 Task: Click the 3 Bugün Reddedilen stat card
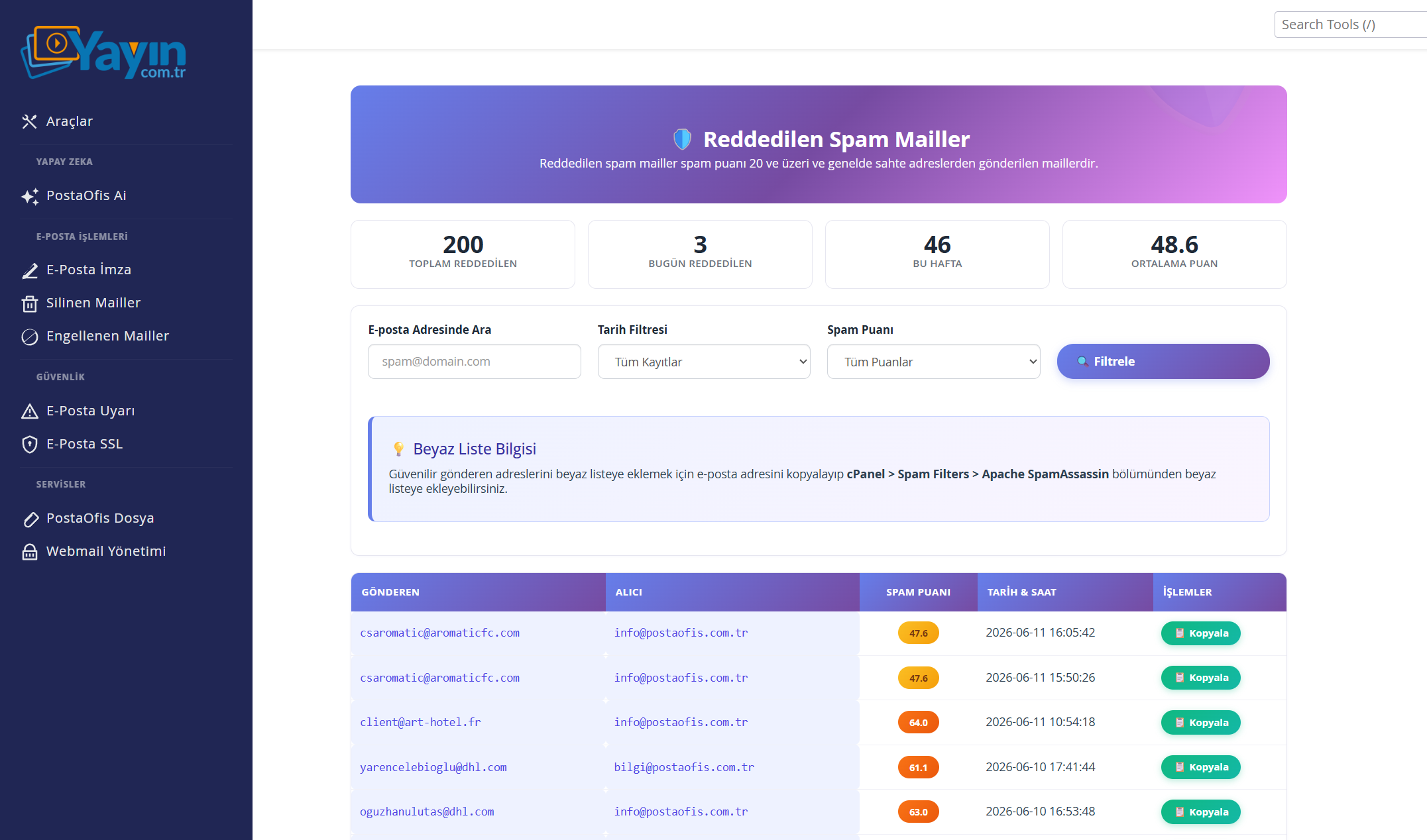pos(700,254)
